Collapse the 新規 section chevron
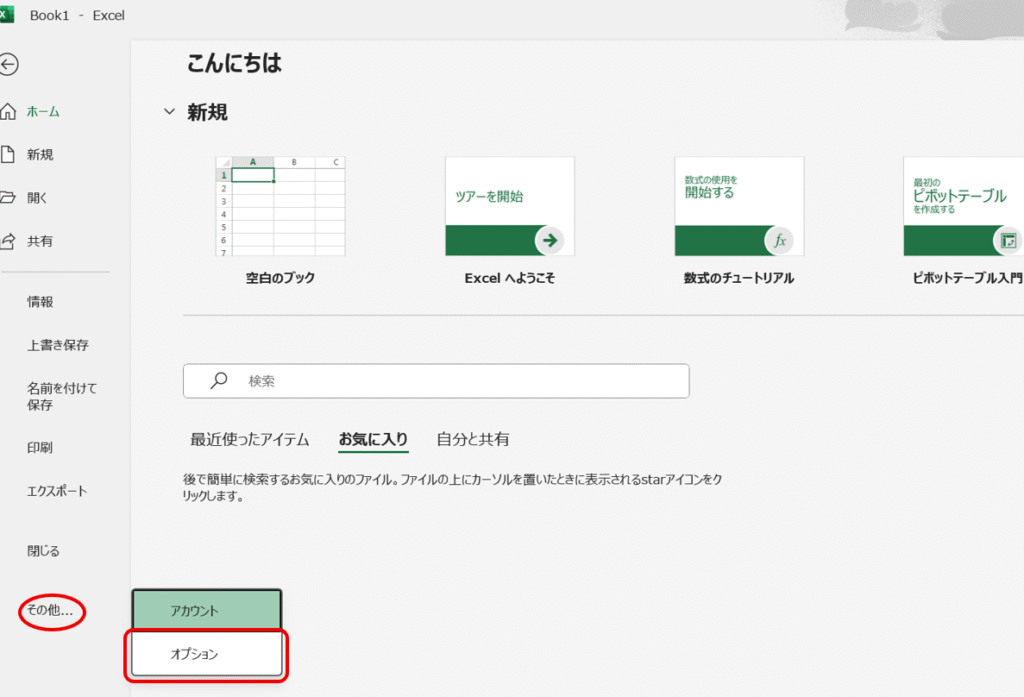The image size is (1024, 697). [169, 112]
